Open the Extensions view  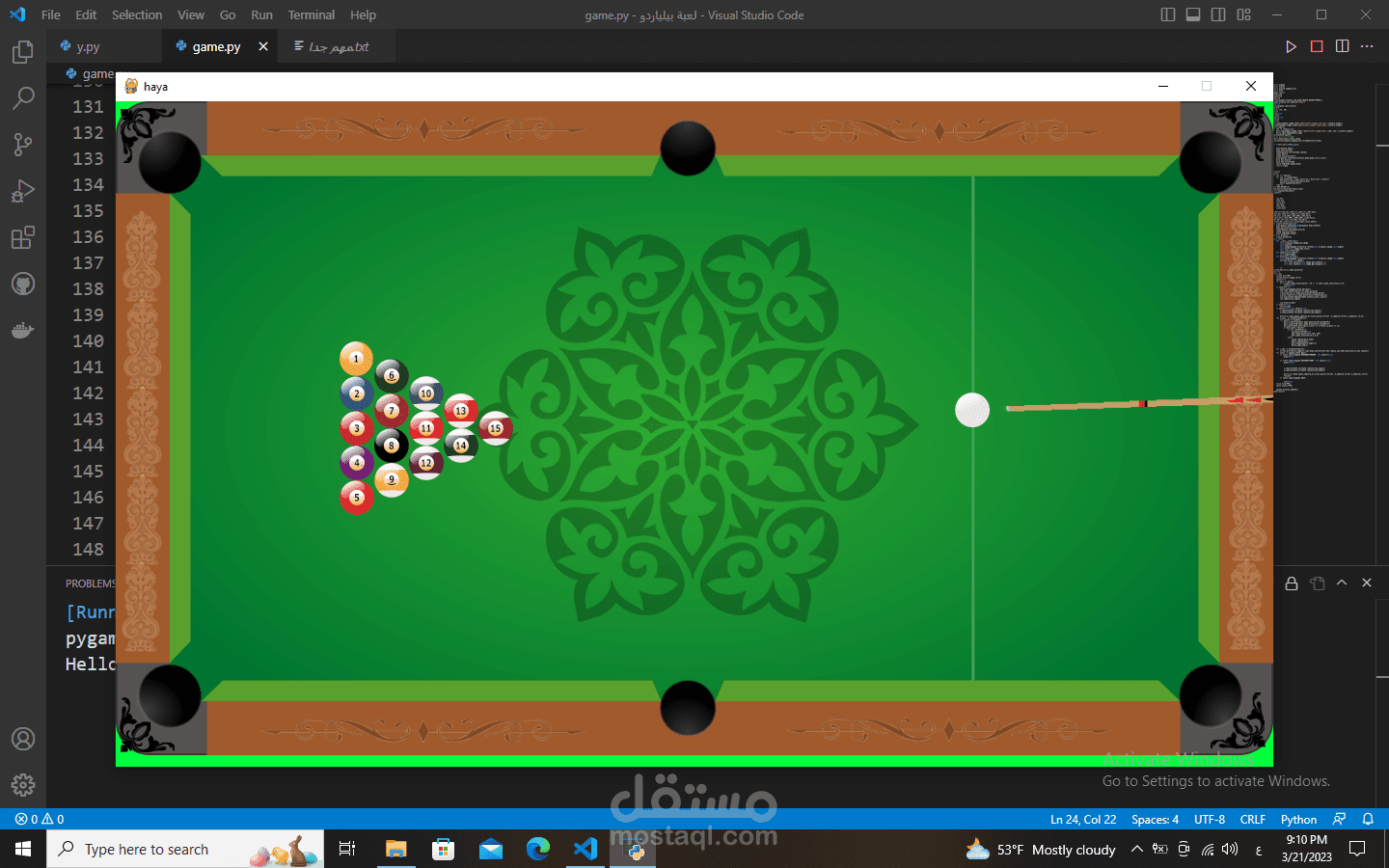pos(23,237)
